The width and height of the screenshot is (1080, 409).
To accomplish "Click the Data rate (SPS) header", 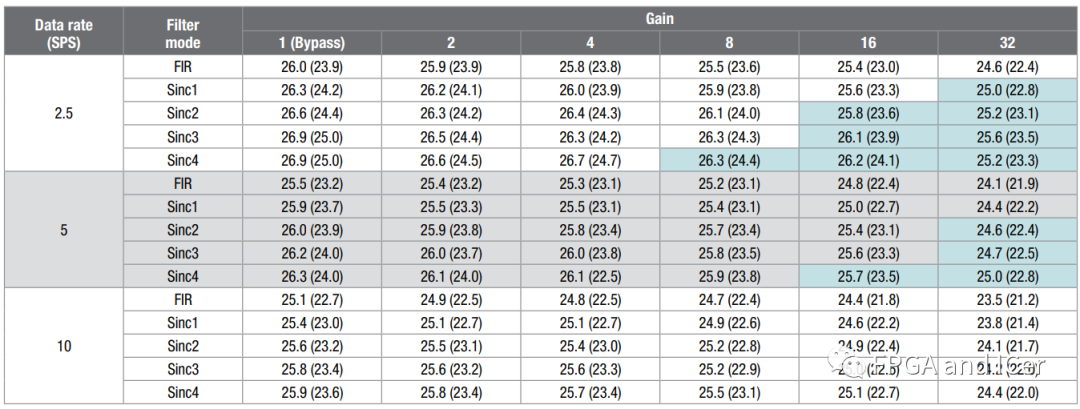I will click(x=64, y=31).
